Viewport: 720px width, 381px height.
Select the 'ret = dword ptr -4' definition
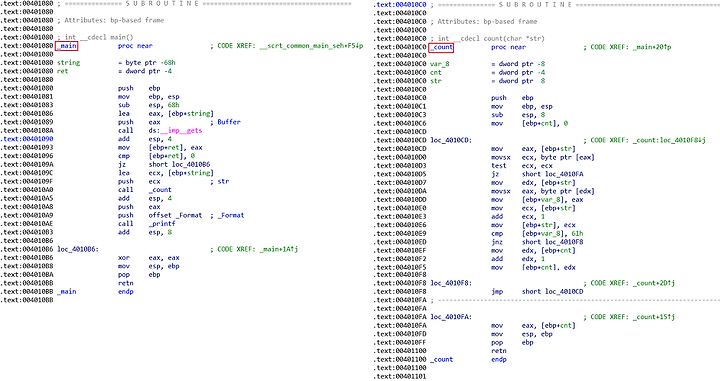(114, 71)
